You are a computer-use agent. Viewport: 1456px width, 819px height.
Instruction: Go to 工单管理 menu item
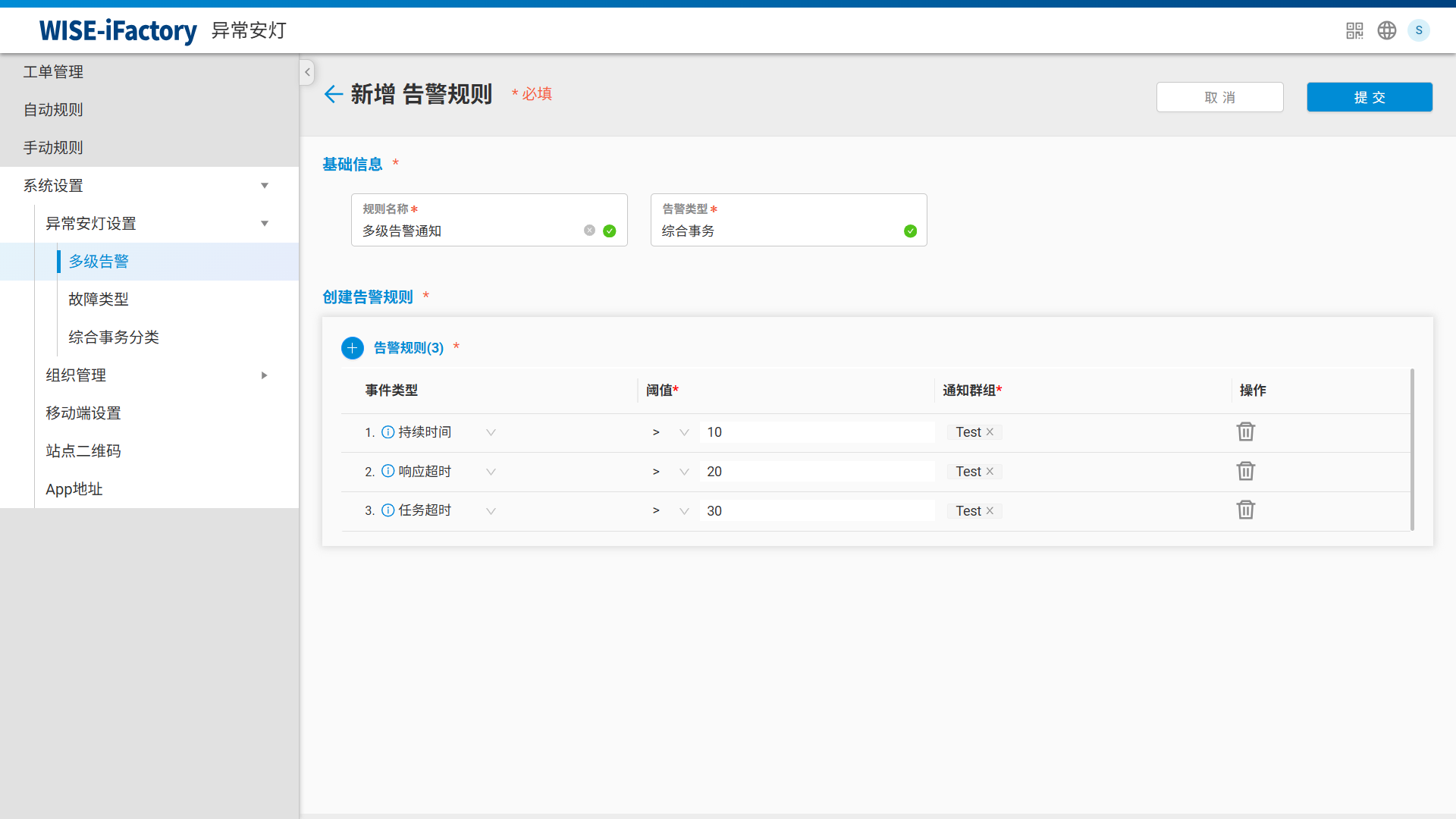(x=53, y=72)
